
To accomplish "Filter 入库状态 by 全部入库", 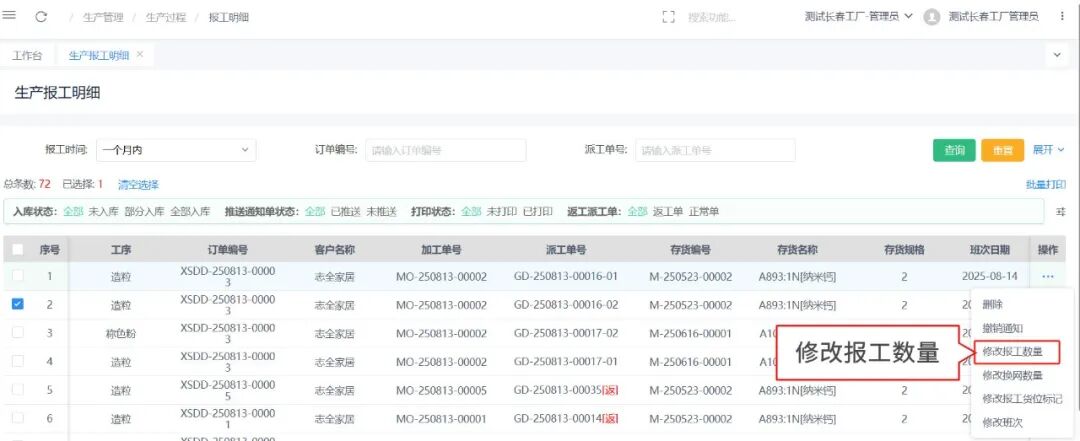I will click(190, 212).
